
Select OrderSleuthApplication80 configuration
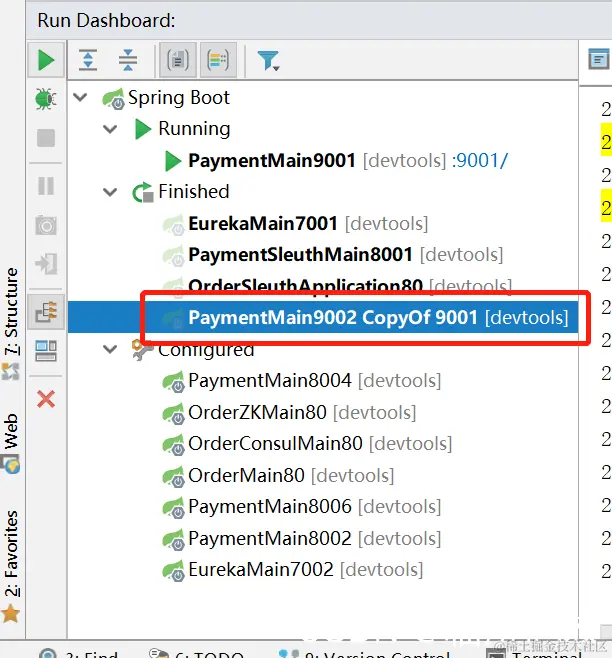pos(306,286)
